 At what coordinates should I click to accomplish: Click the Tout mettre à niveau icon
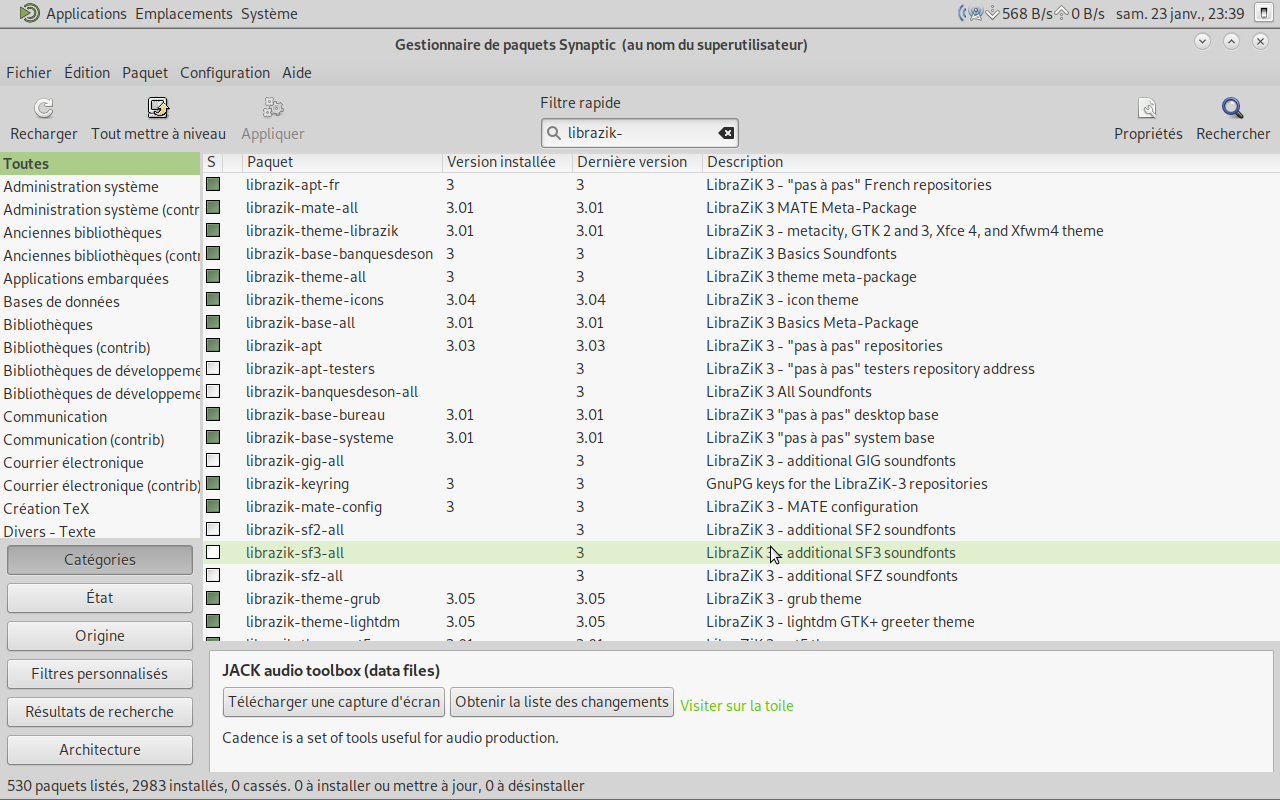click(x=158, y=108)
